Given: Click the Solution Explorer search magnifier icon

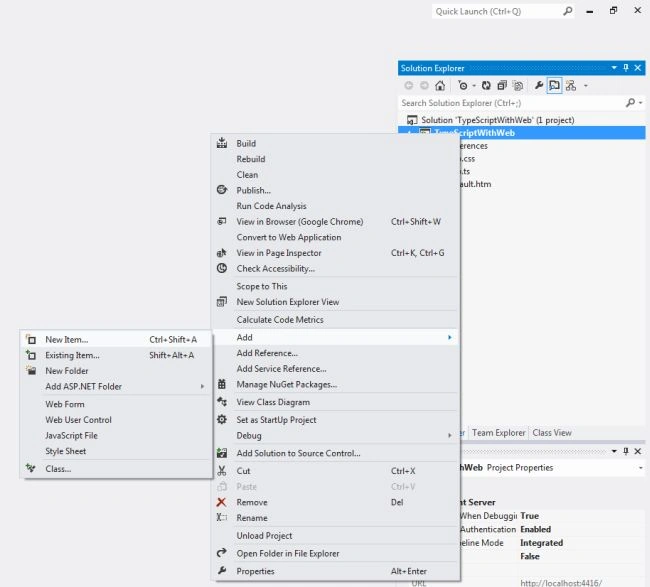Looking at the screenshot, I should 630,102.
